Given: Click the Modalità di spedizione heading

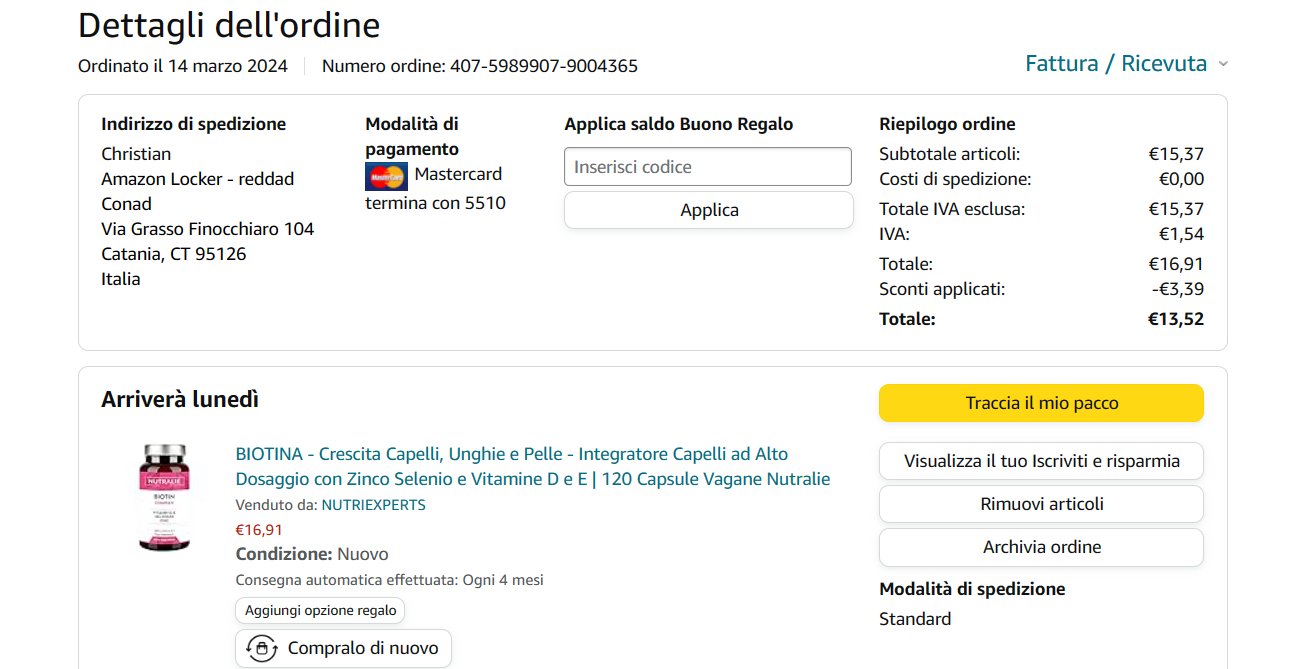Looking at the screenshot, I should point(972,589).
